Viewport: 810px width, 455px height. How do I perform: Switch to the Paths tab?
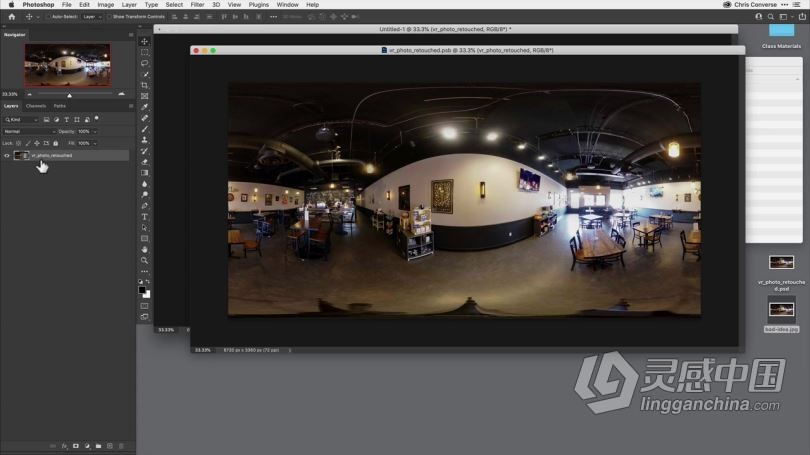(x=59, y=106)
